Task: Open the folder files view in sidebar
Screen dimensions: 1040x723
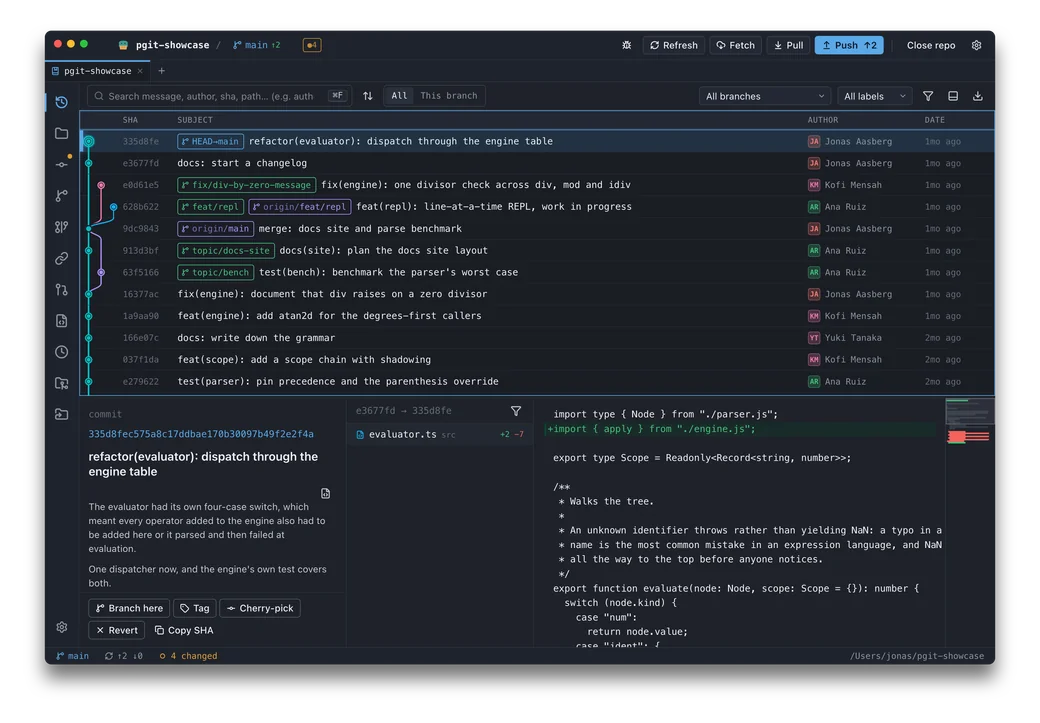Action: pyautogui.click(x=62, y=133)
